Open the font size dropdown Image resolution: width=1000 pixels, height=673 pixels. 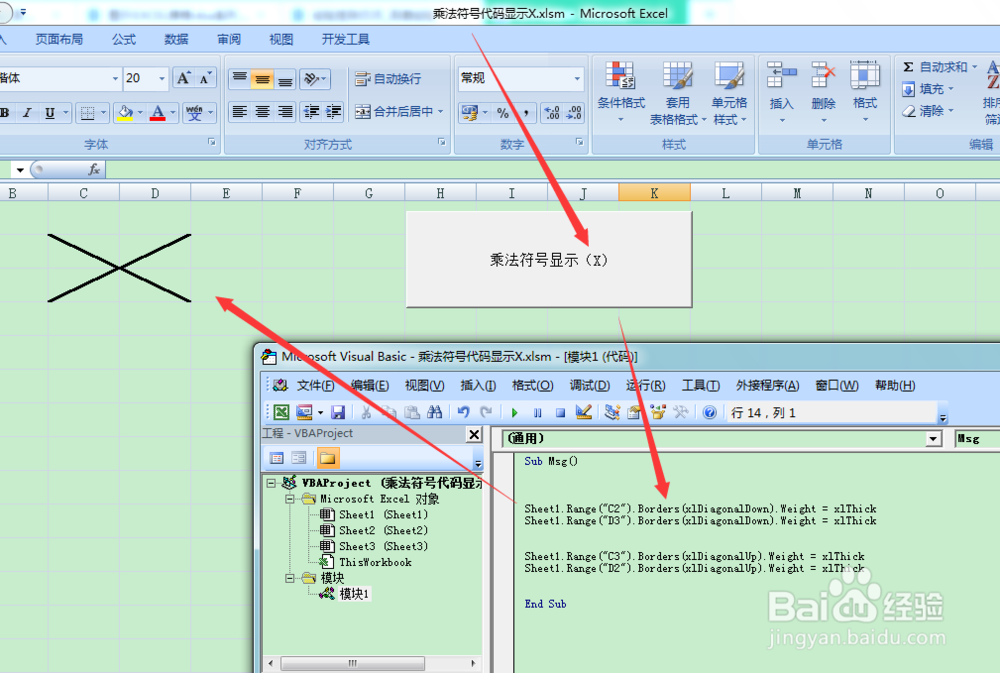click(x=159, y=78)
